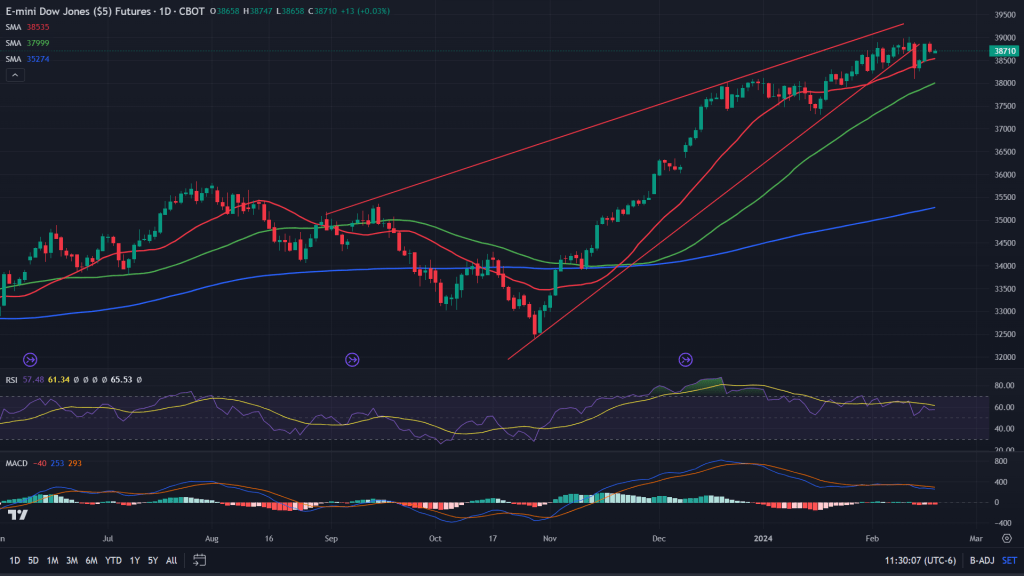Image resolution: width=1024 pixels, height=576 pixels.
Task: Click the contract rollover marker near December
Action: pos(686,359)
